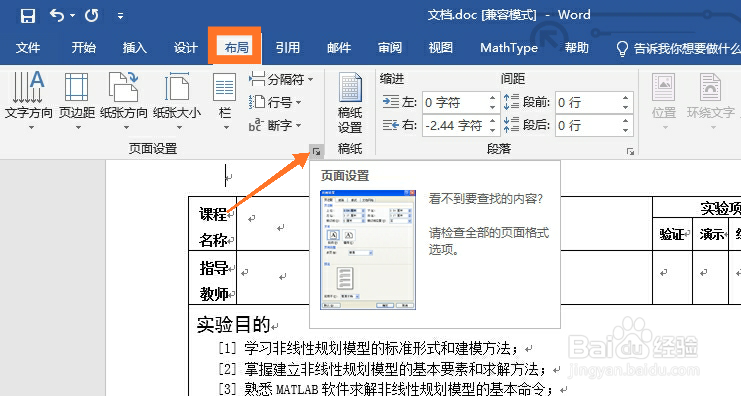This screenshot has height=396, width=741.
Task: Open the 分隔符 breaks menu
Action: [x=281, y=79]
